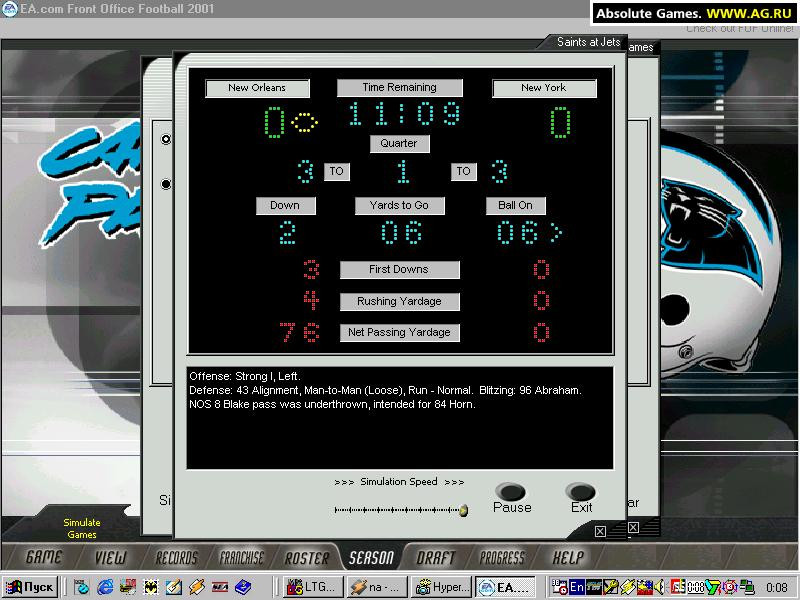Click the scheduler calendar tray icon
This screenshot has height=600, width=800.
point(560,587)
